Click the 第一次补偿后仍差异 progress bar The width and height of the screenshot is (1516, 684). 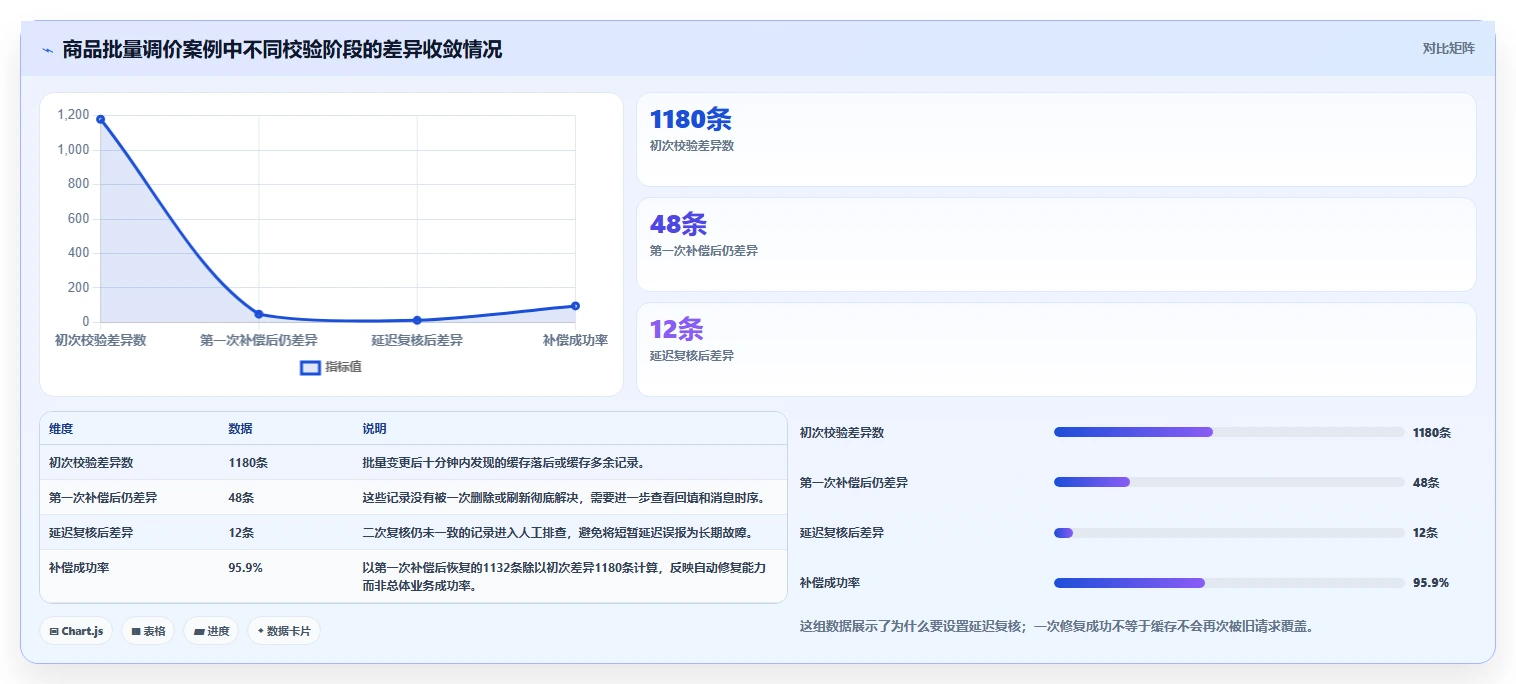click(1229, 482)
